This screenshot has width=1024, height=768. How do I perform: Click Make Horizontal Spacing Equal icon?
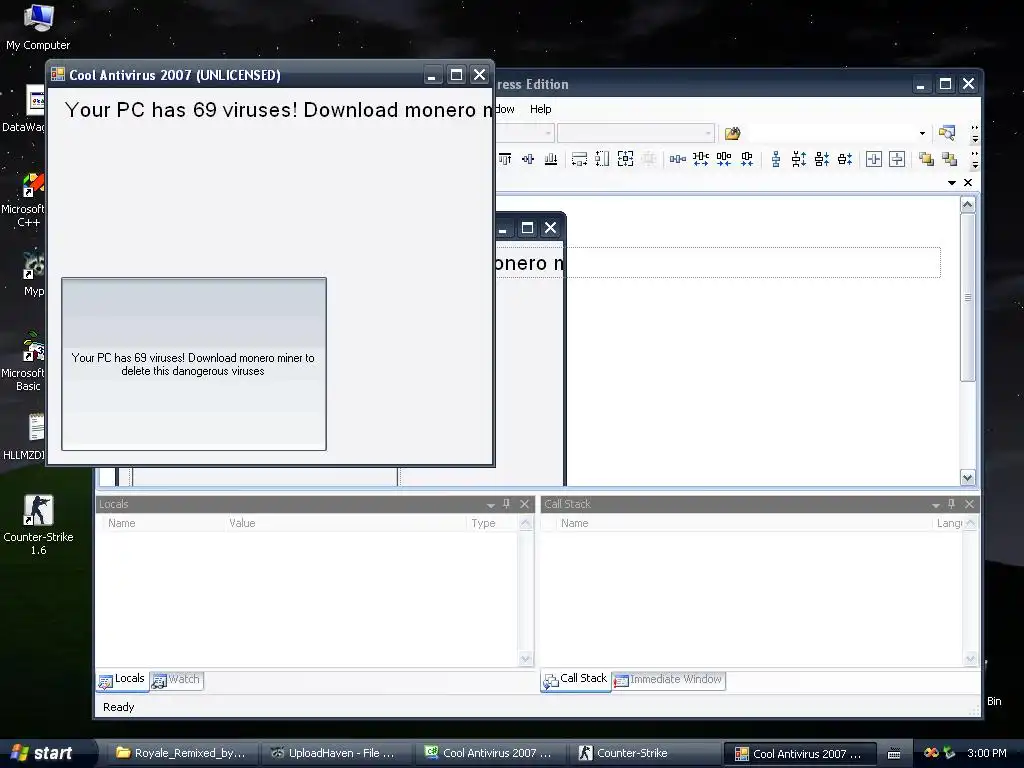click(678, 159)
